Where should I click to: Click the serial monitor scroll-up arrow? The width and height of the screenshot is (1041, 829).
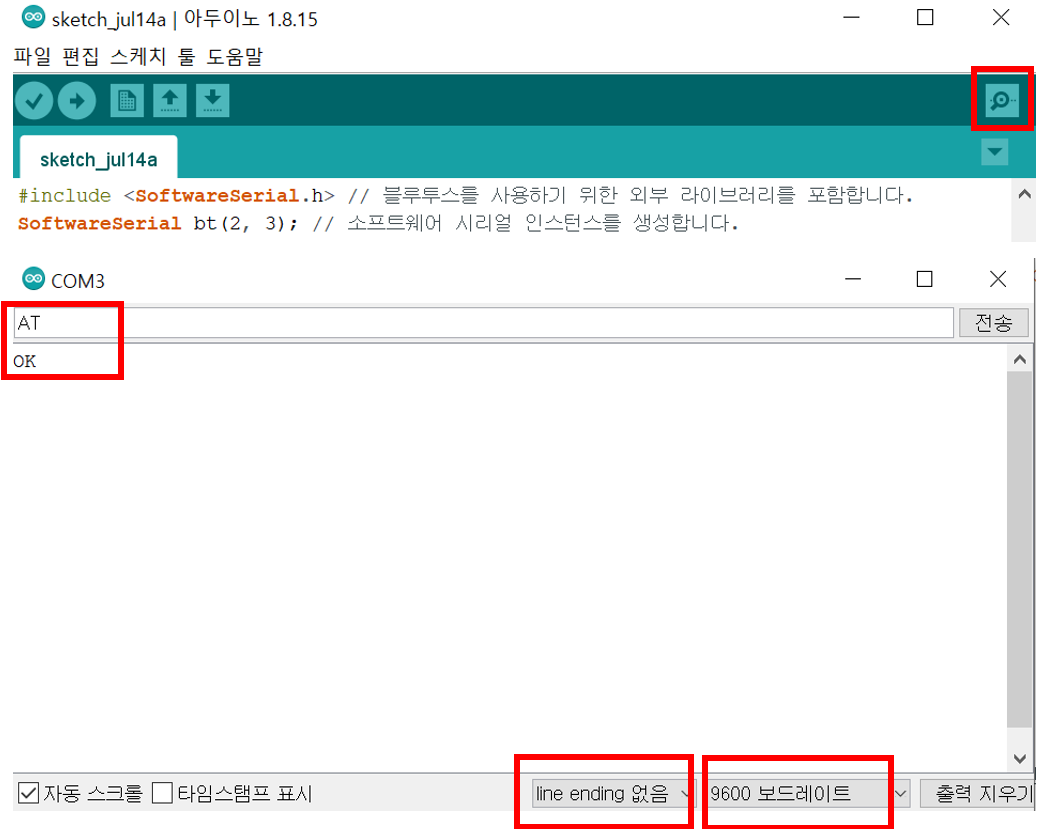[1020, 360]
